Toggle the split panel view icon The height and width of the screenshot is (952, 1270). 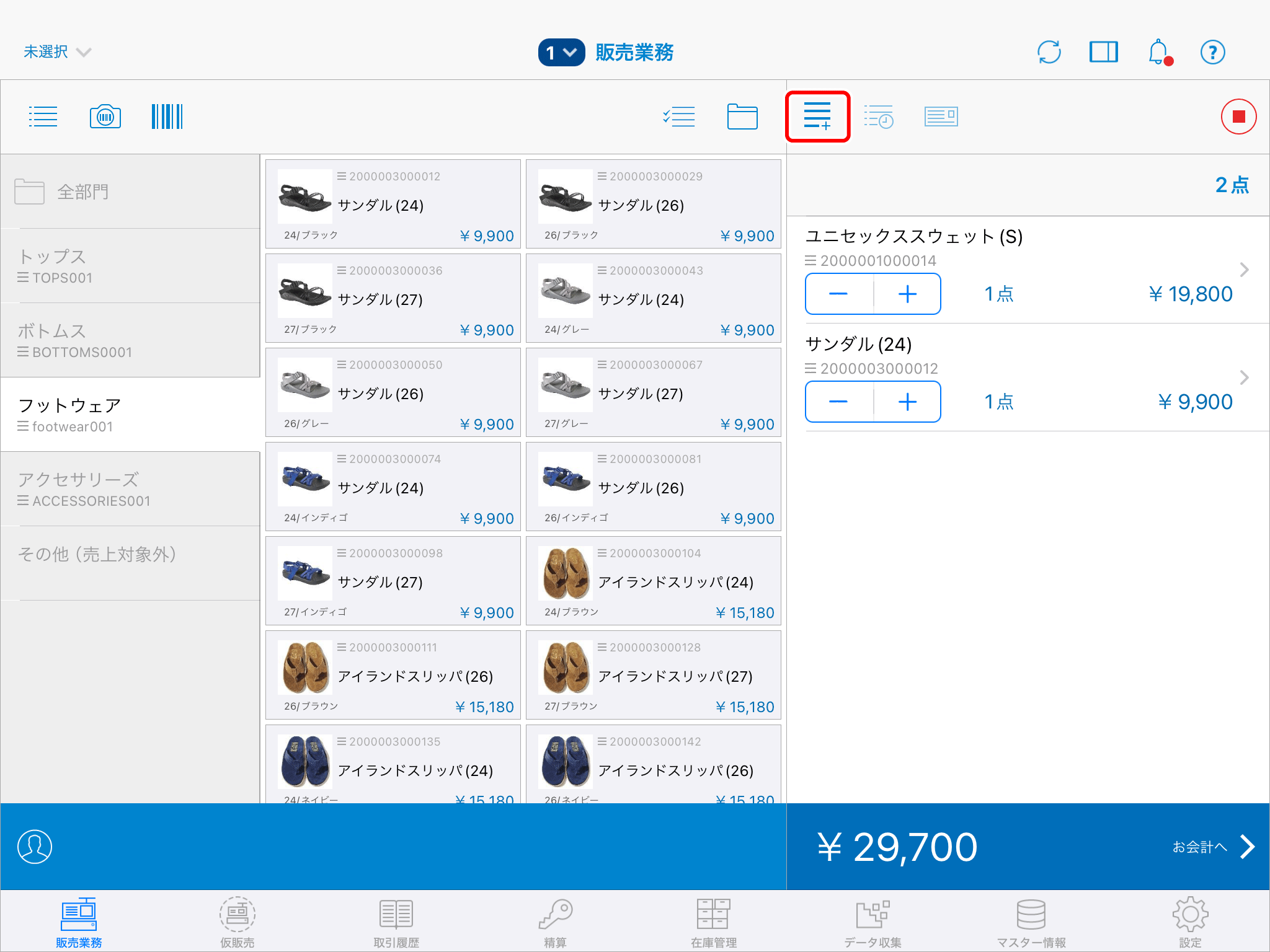(x=1103, y=52)
